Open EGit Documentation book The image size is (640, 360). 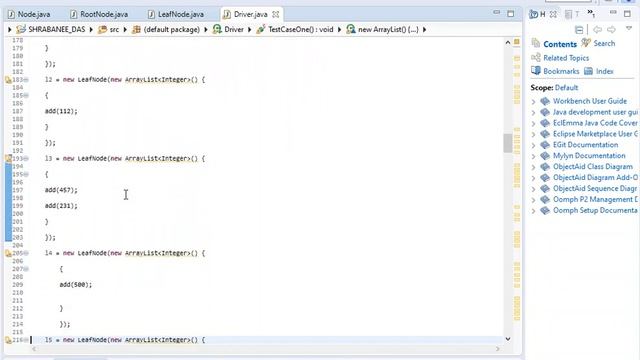coord(585,145)
